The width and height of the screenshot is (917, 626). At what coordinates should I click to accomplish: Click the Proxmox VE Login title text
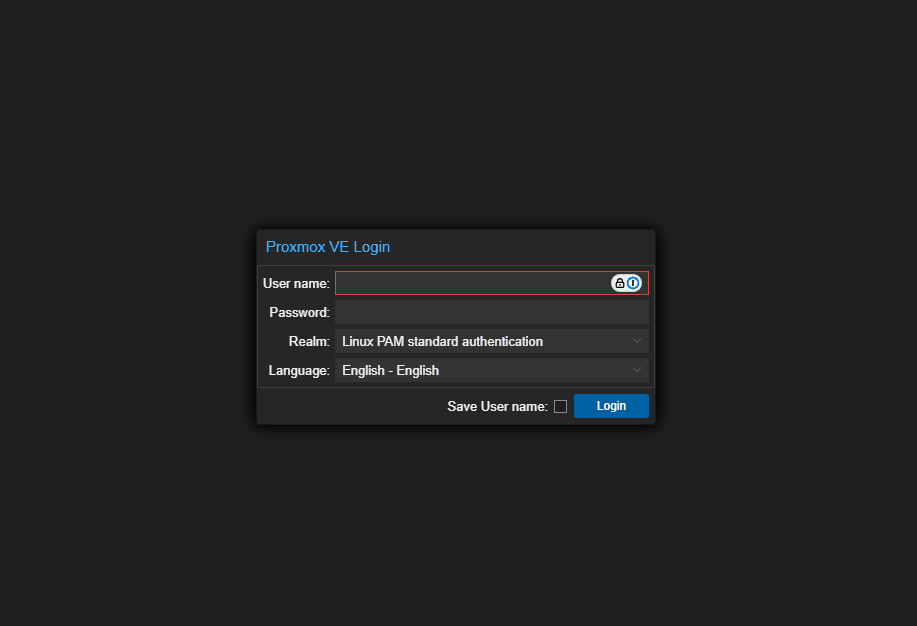tap(328, 247)
